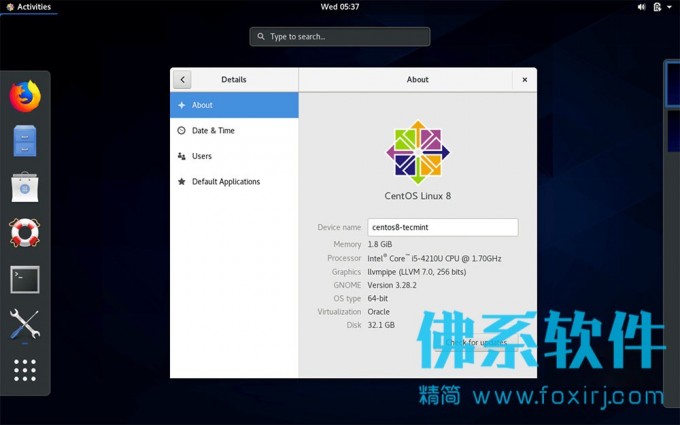Screen dimensions: 680x425
Task: Click the Graphics value llvmpipe
Action: (417, 272)
